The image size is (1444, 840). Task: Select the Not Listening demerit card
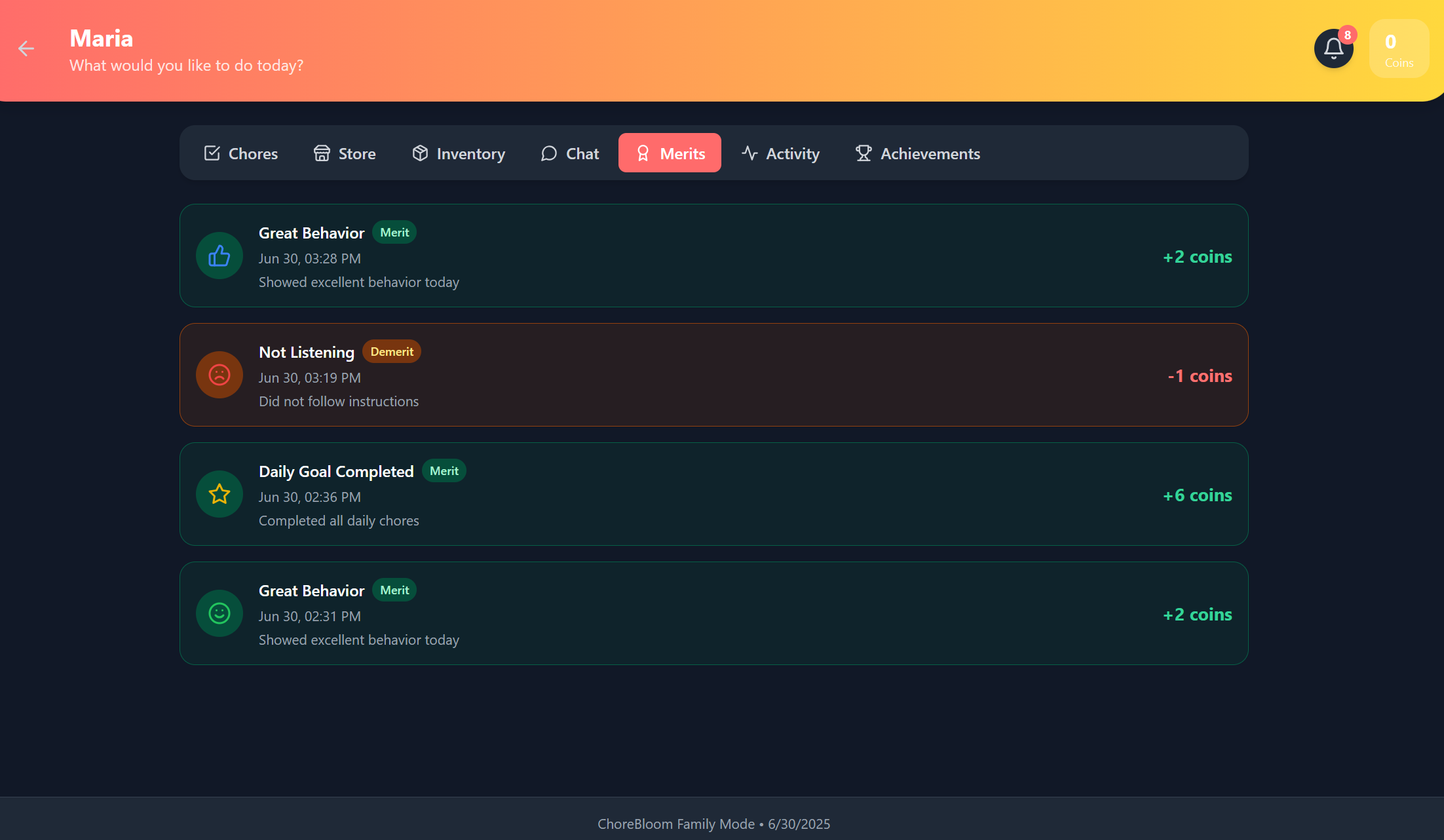[713, 375]
